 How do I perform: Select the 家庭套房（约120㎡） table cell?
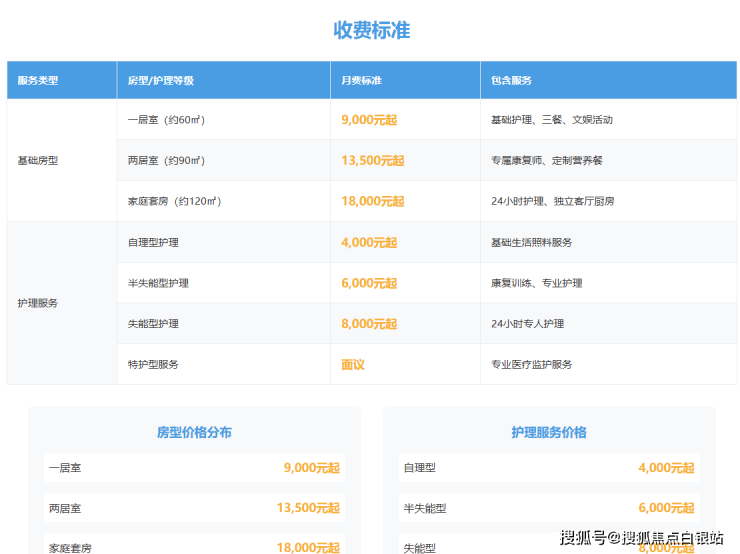175,201
